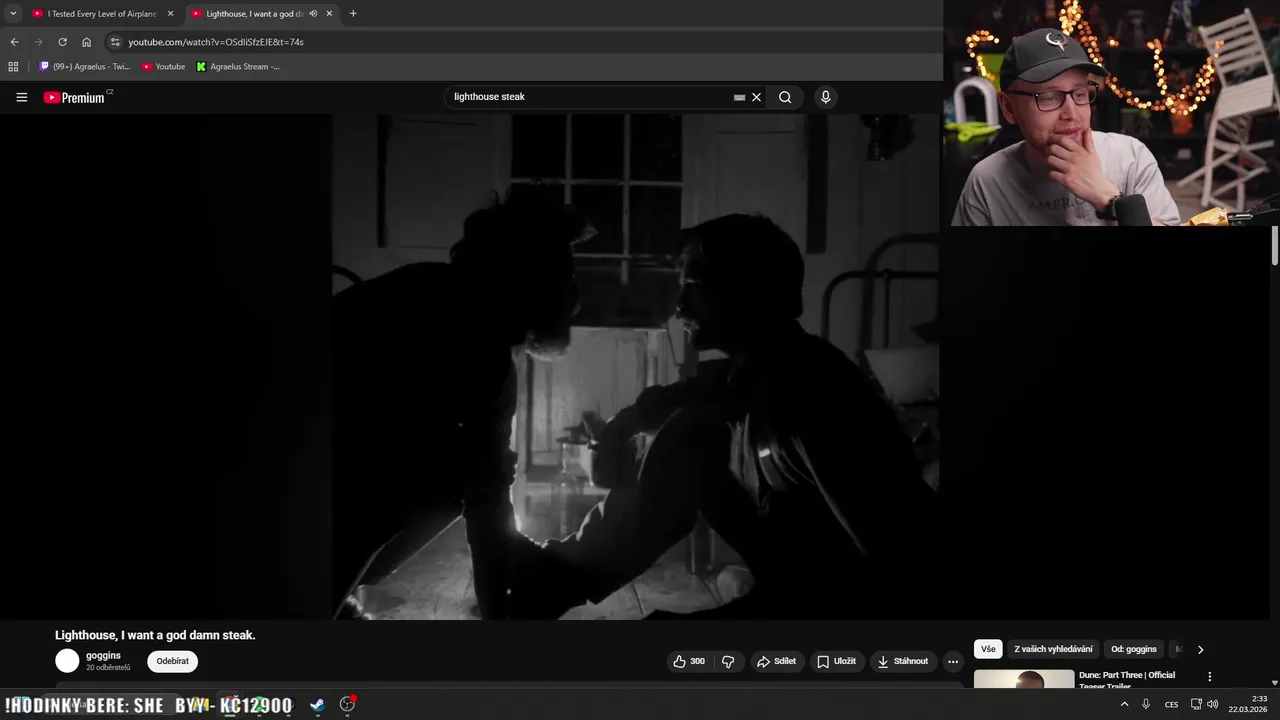Open Dune: Part Three teaser title
Screen dimensions: 1280x720
coord(1127,680)
